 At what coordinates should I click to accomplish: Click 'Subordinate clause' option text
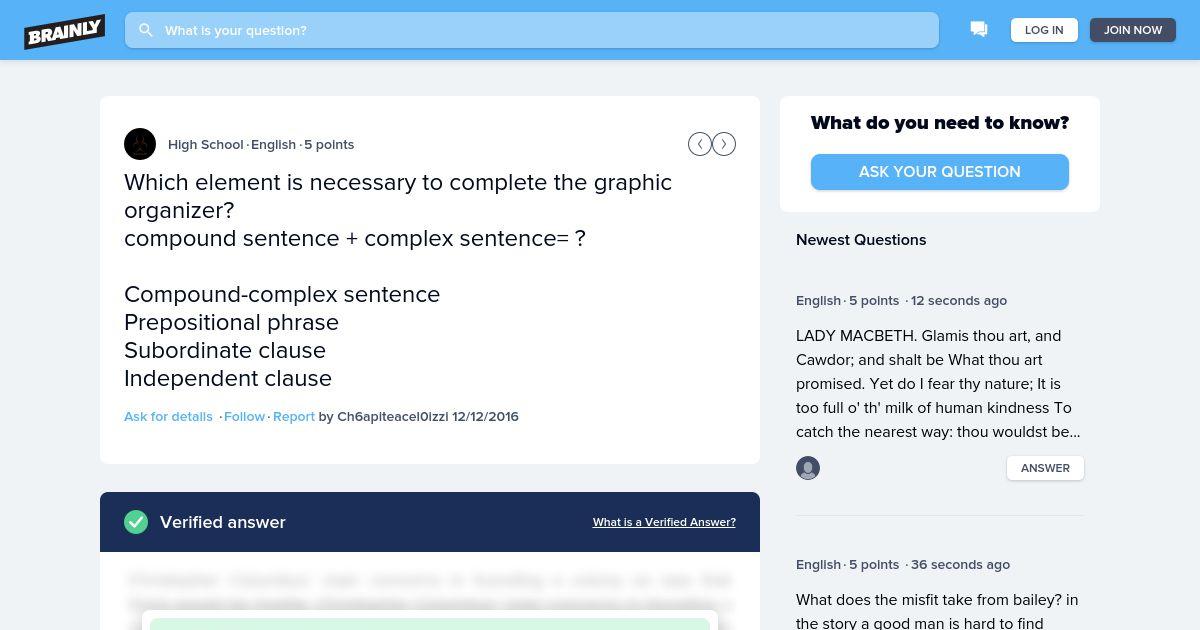[x=225, y=350]
